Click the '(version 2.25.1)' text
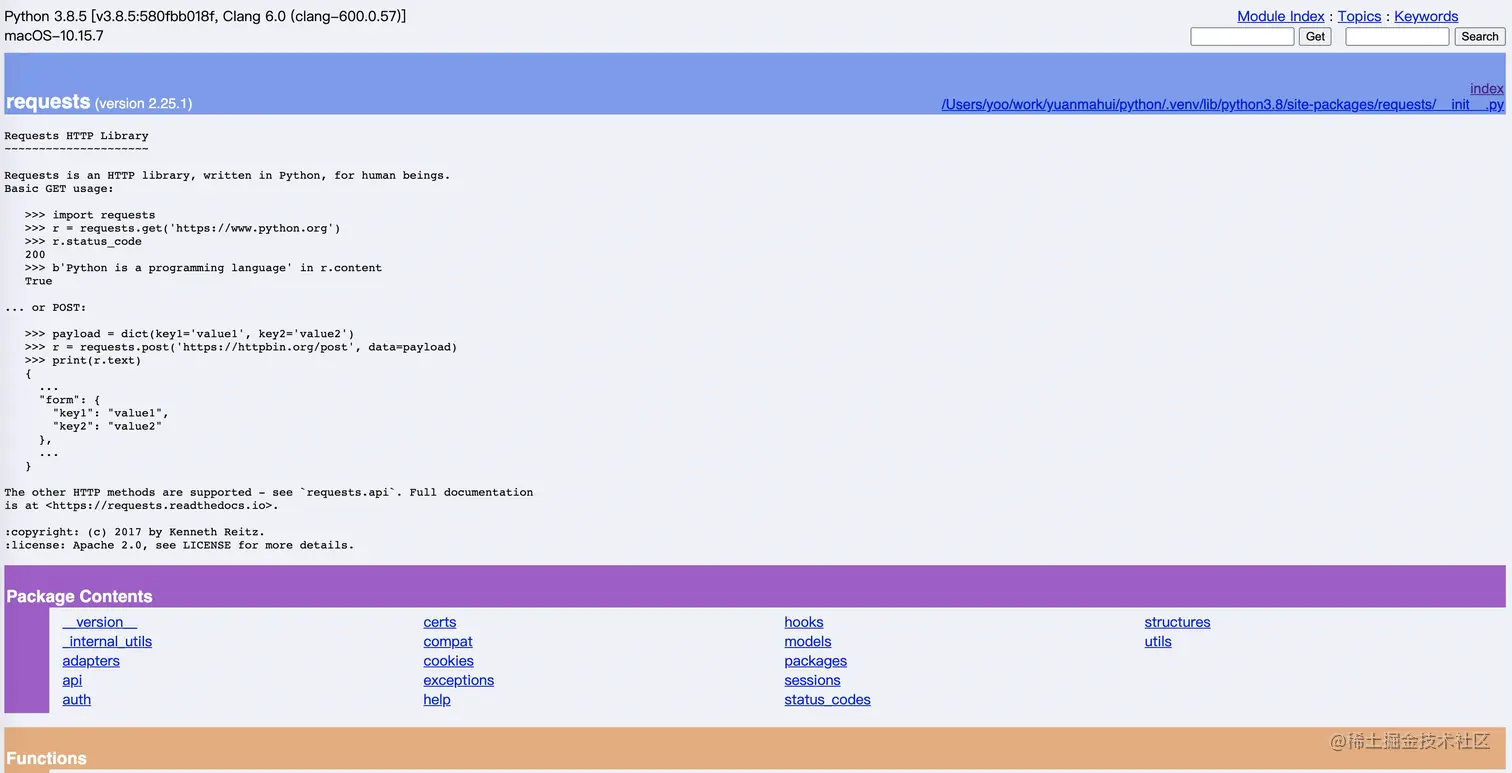Viewport: 1512px width, 773px height. tap(143, 103)
